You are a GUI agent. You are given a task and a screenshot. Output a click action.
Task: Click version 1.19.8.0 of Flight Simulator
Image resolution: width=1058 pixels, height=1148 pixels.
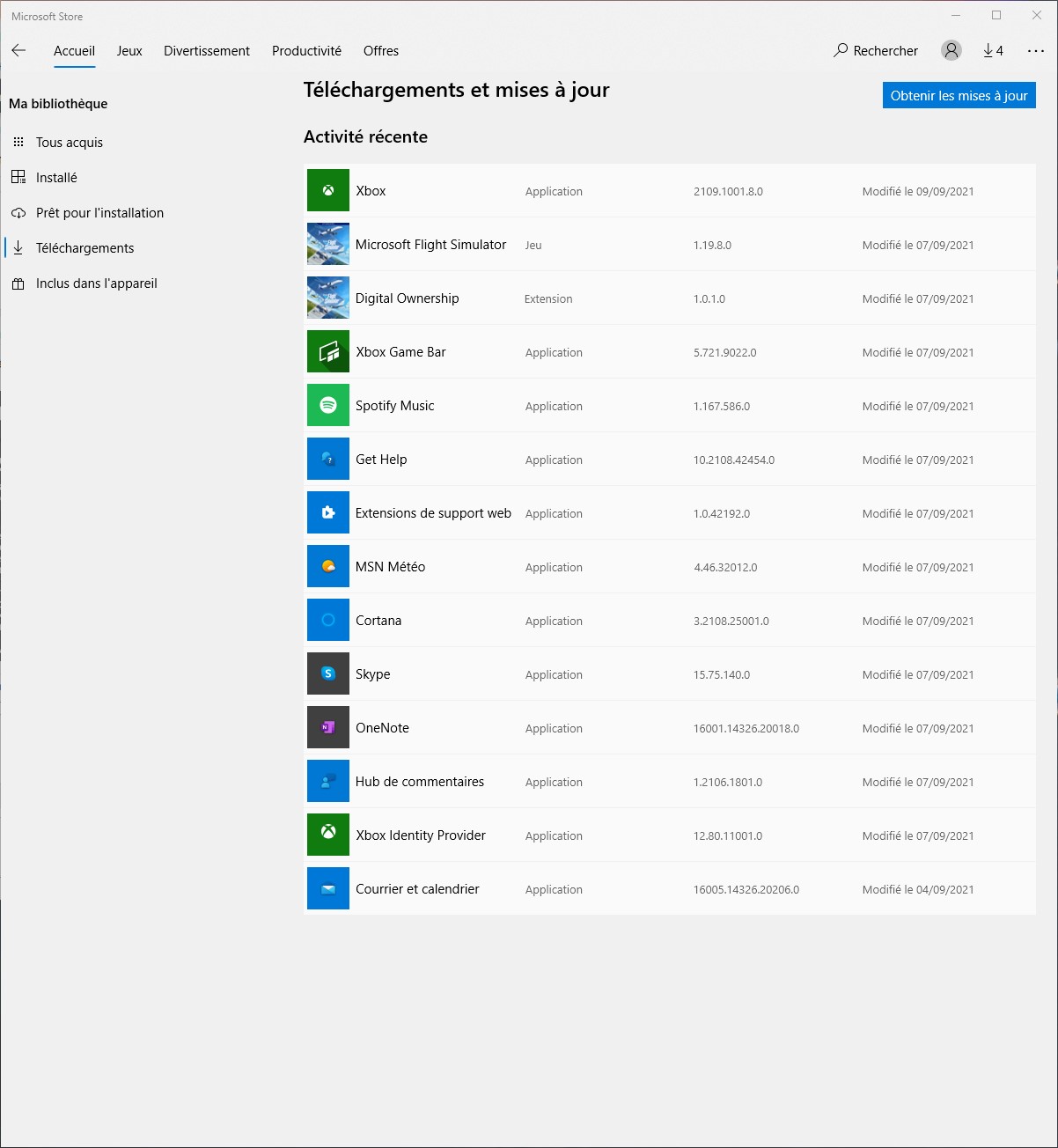pyautogui.click(x=712, y=245)
